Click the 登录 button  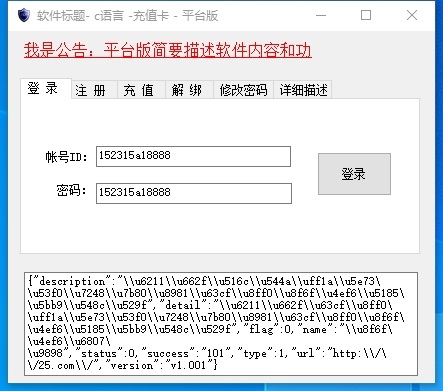354,174
